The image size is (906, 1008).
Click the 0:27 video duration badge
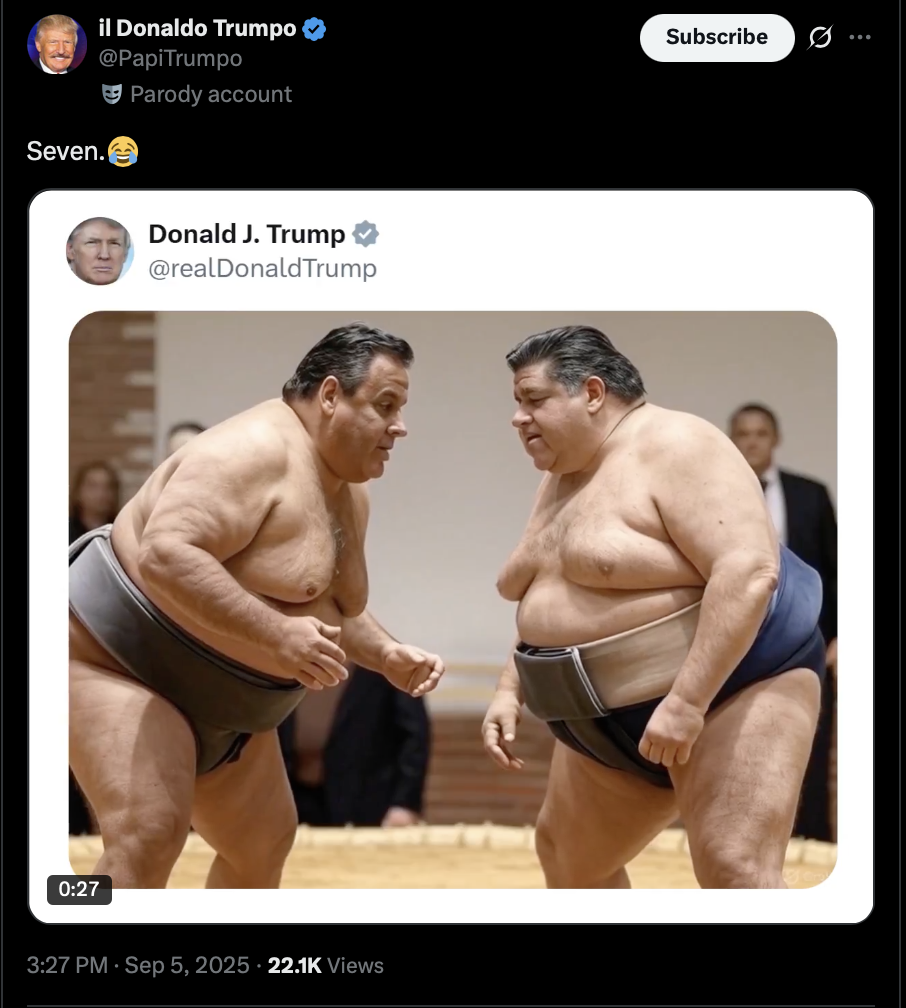tap(79, 889)
